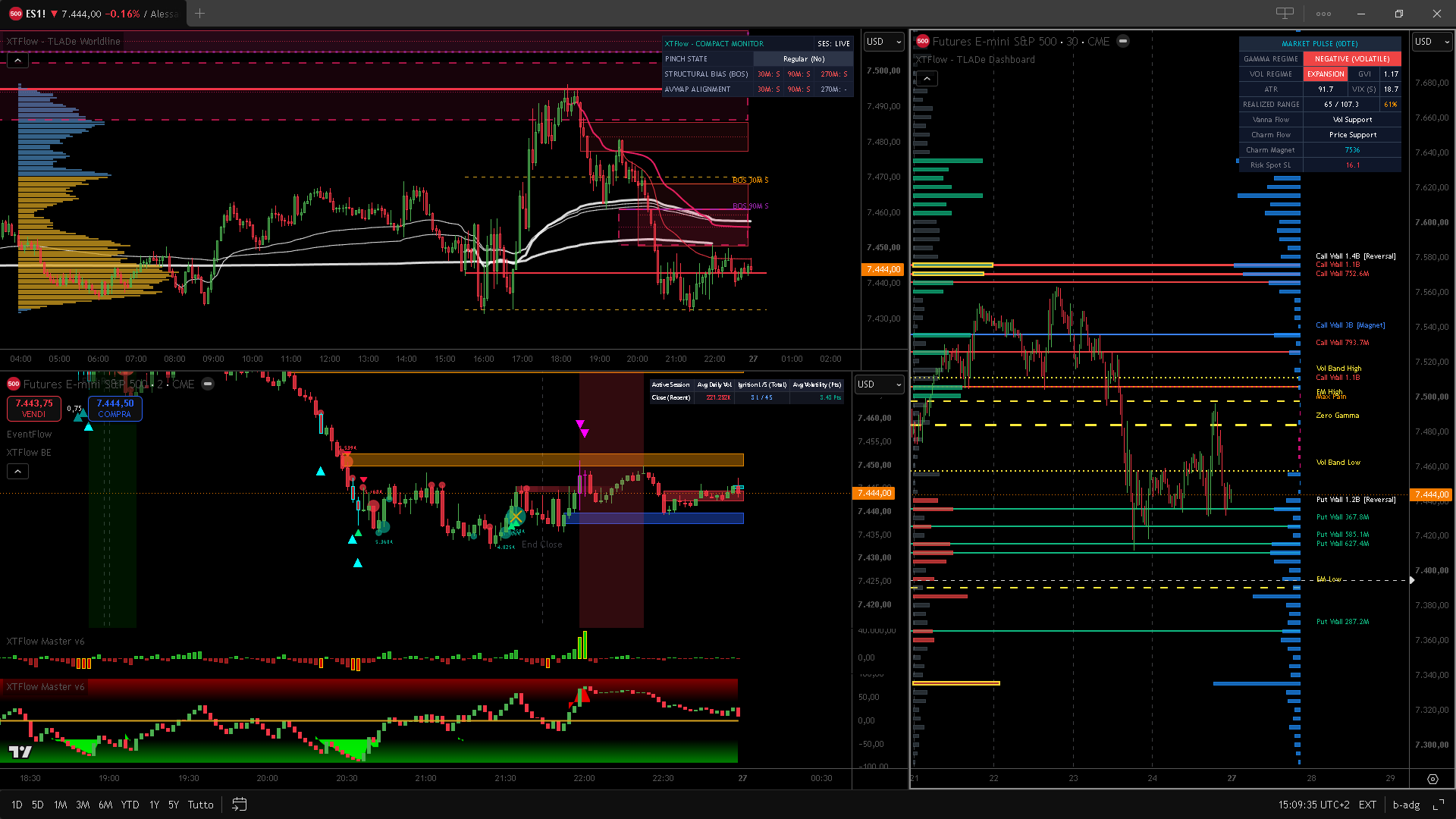Viewport: 1456px width, 819px height.
Task: Select the upper XTFlow Master v6 pane legend
Action: [45, 642]
